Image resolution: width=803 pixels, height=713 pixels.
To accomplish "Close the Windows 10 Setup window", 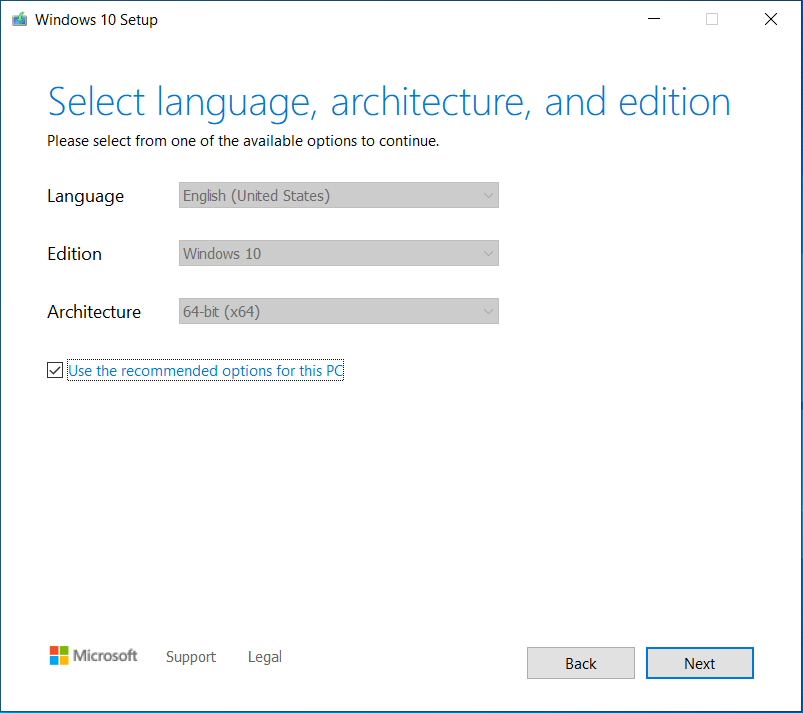I will point(771,19).
